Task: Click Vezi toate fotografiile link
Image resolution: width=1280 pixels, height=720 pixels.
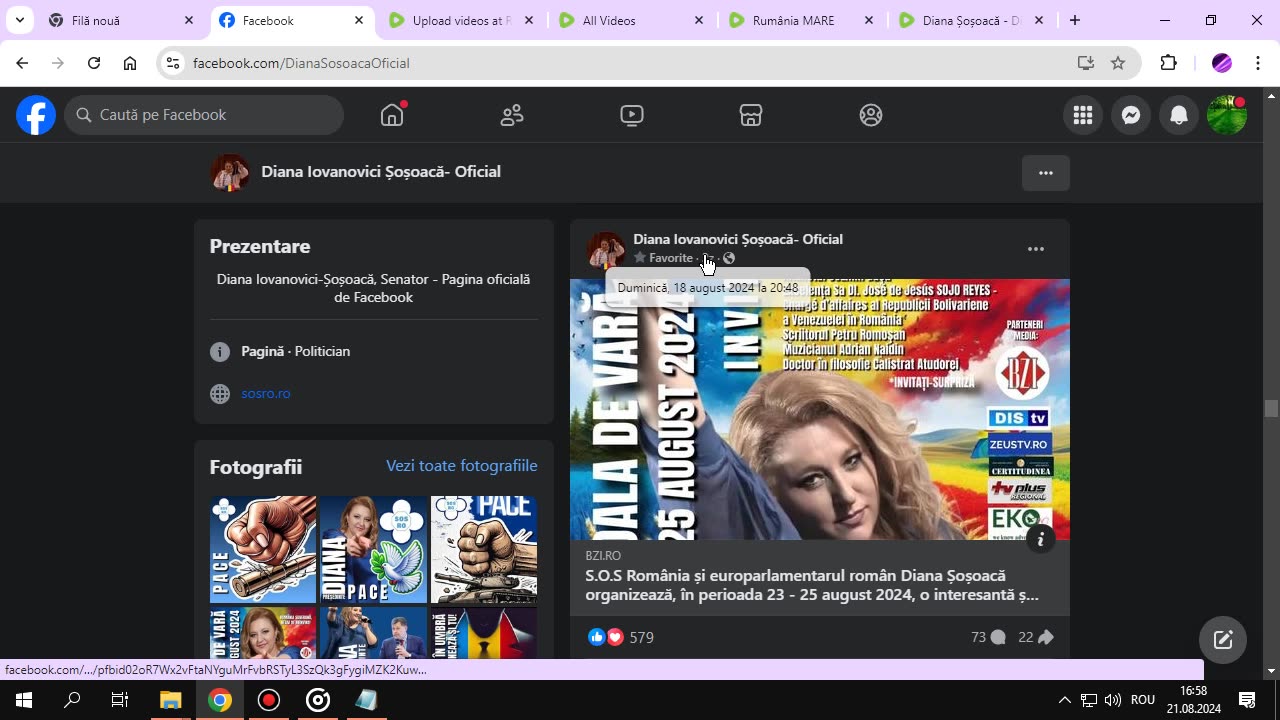Action: 462,466
